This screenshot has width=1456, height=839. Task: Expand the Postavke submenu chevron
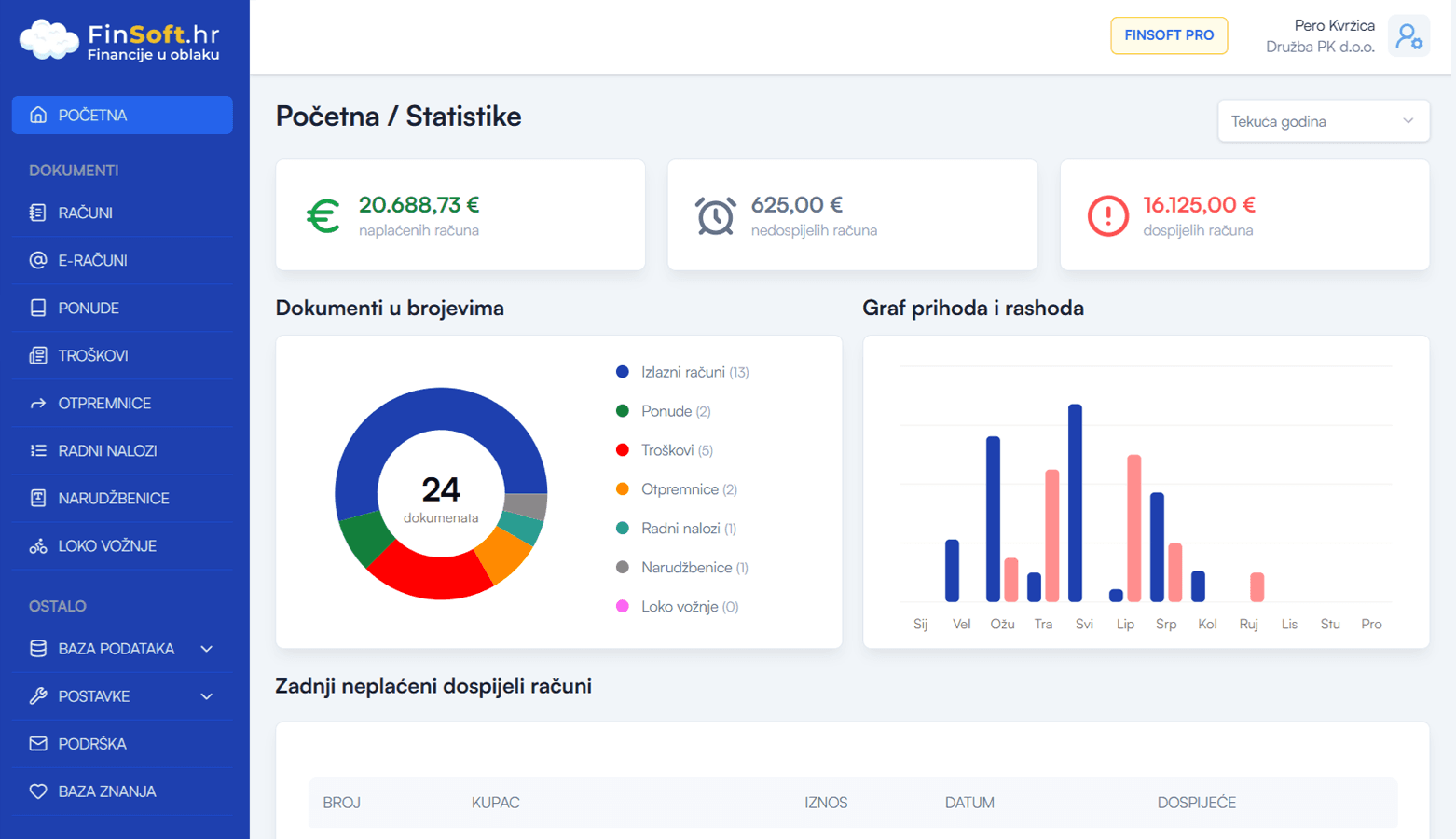pos(207,696)
